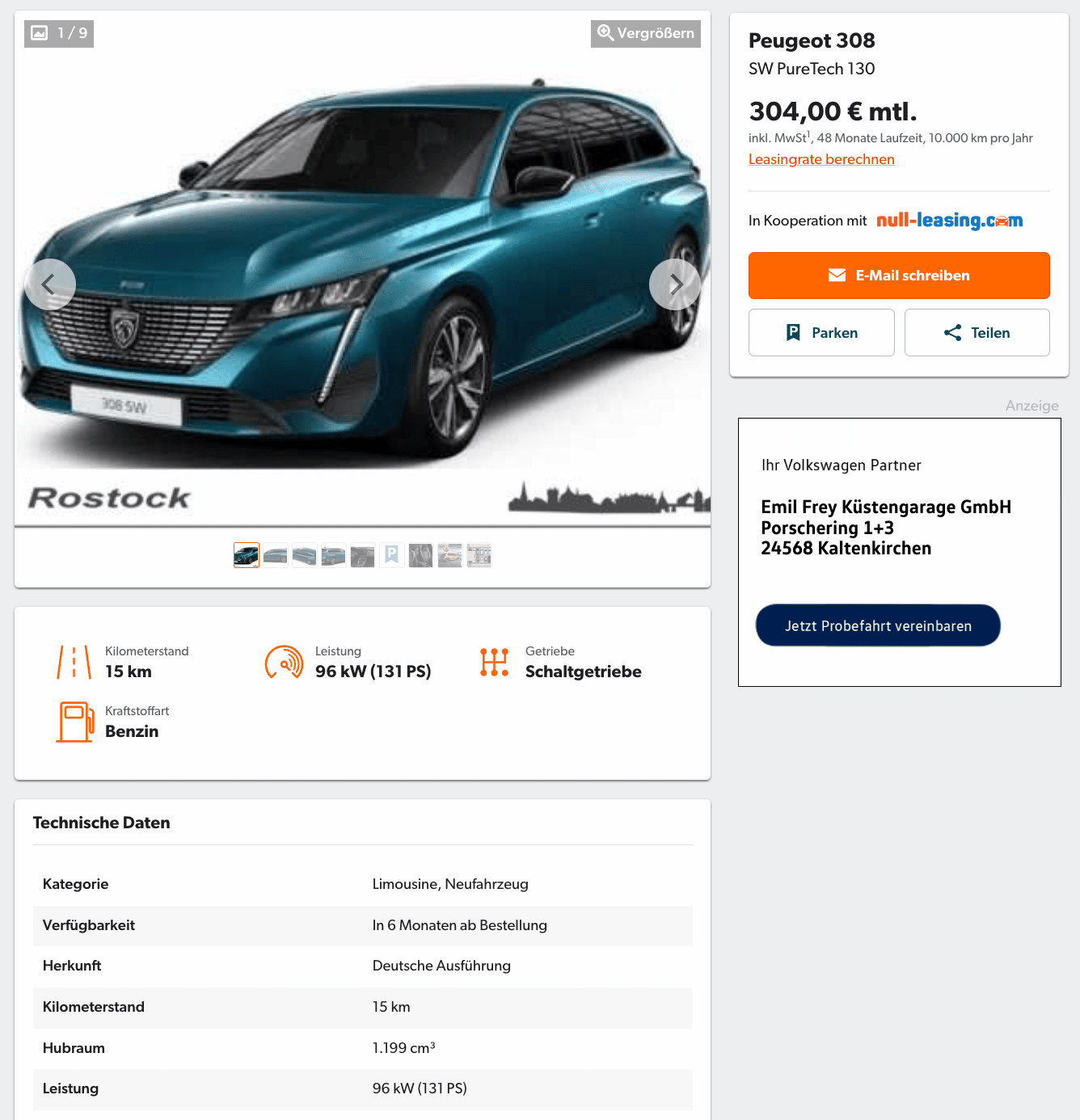
Task: Click the speedometer Leistung icon
Action: [285, 662]
